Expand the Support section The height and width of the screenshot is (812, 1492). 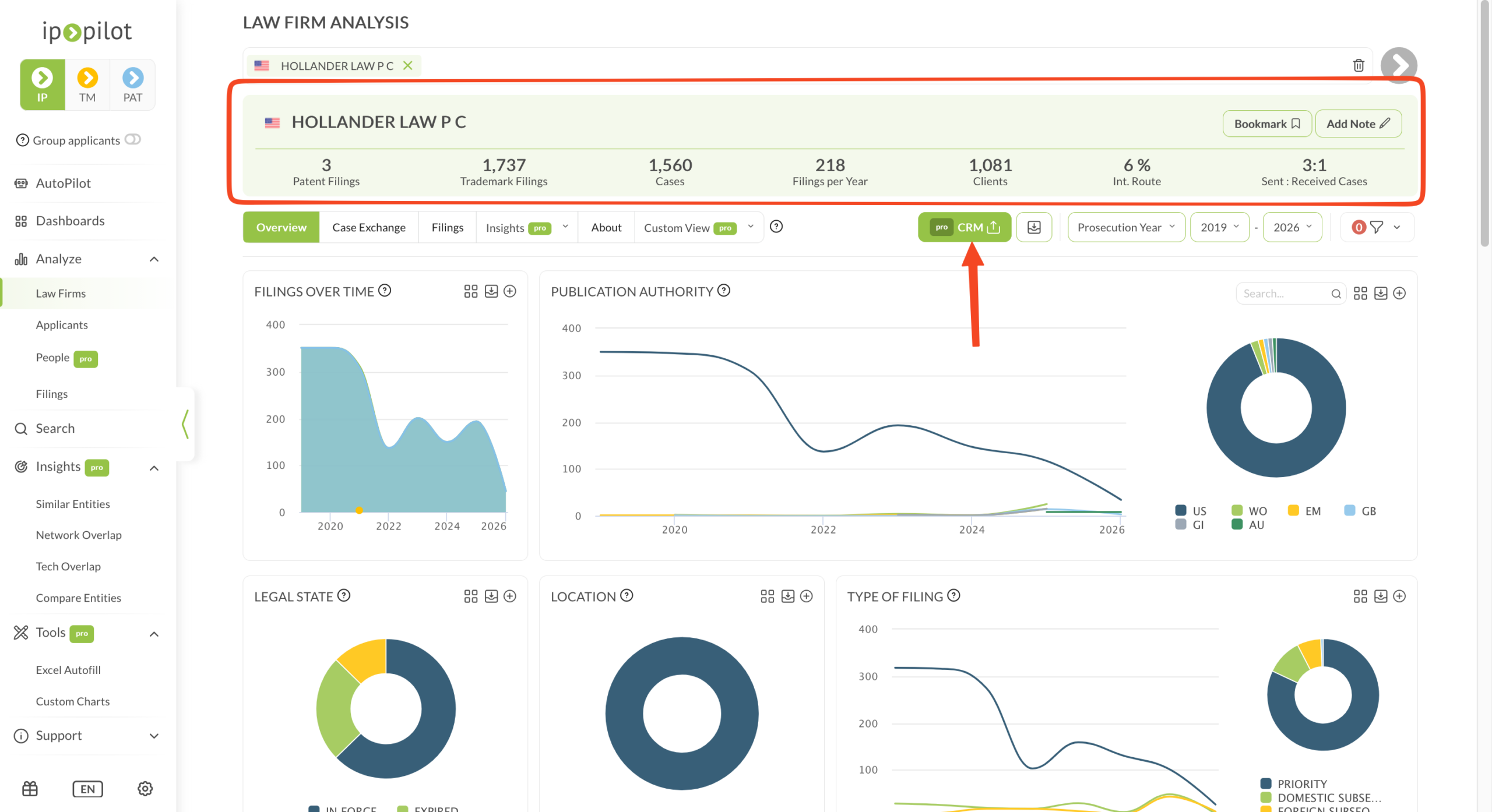(154, 736)
